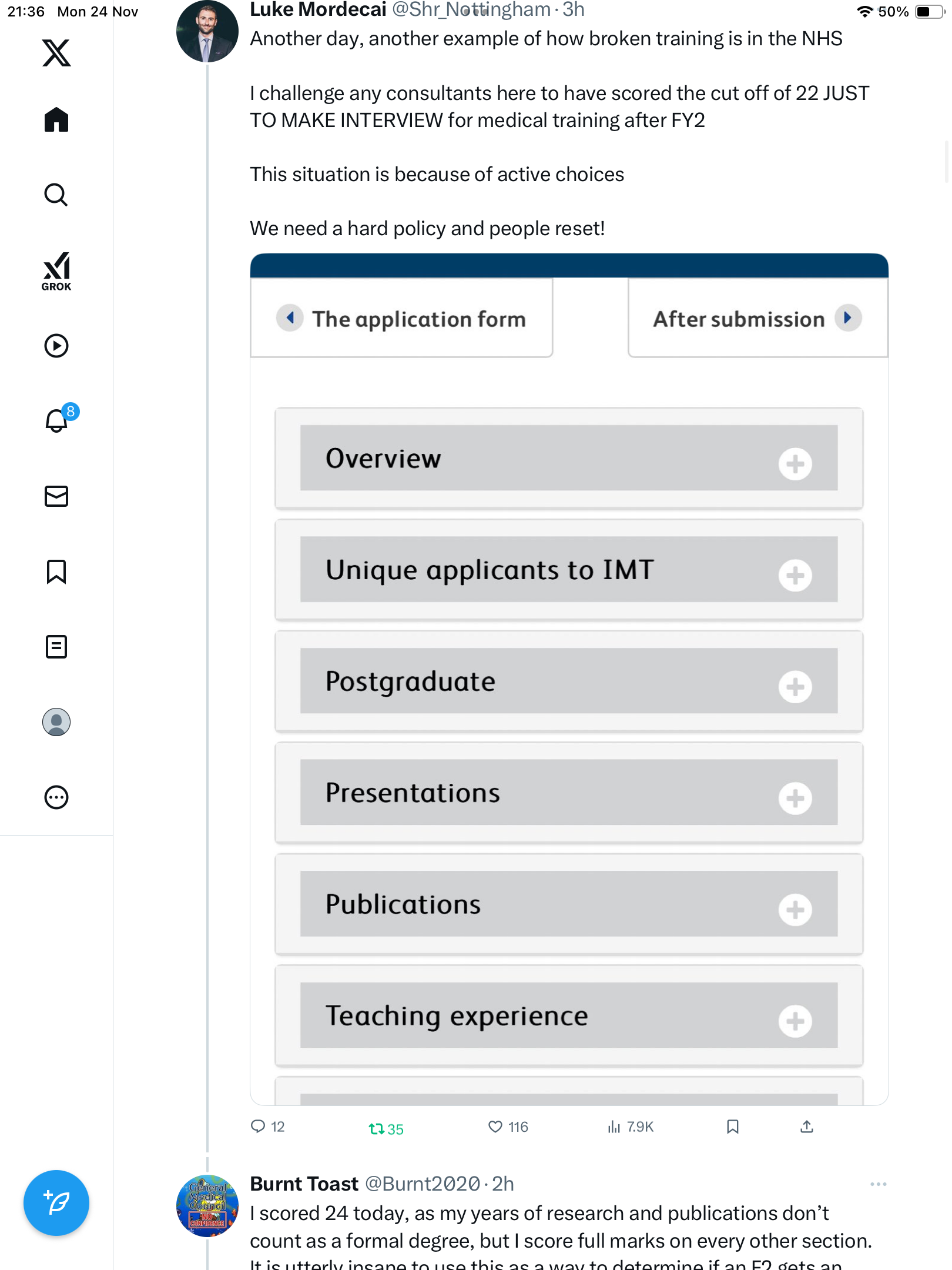The width and height of the screenshot is (952, 1270).
Task: Open the notifications bell
Action: click(56, 420)
